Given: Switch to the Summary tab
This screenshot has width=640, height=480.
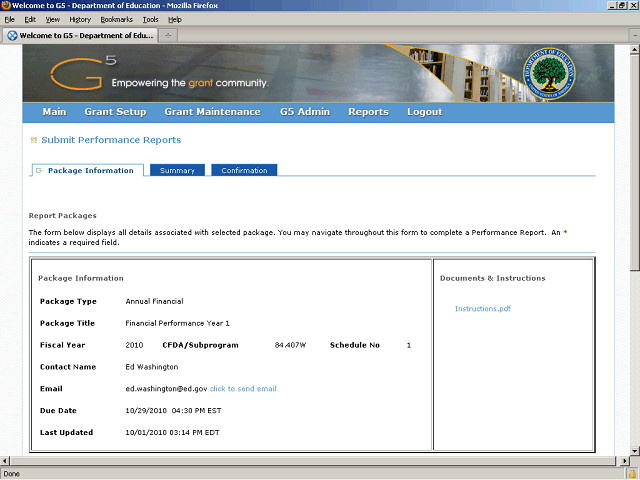Looking at the screenshot, I should pos(177,170).
